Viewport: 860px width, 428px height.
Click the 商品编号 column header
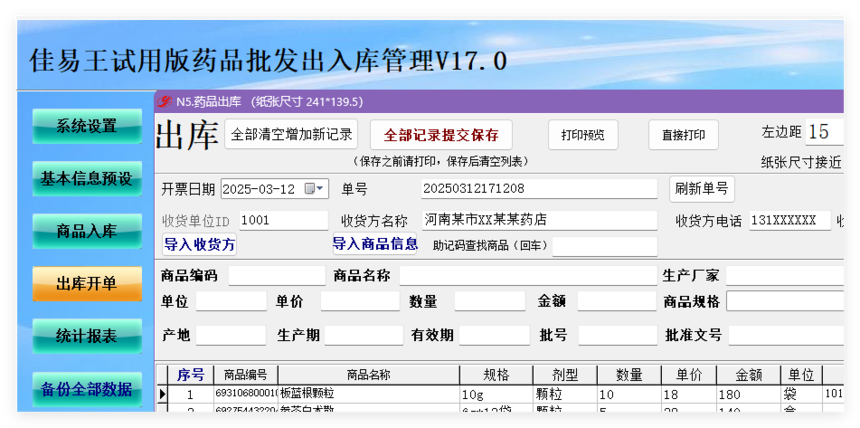pos(246,375)
